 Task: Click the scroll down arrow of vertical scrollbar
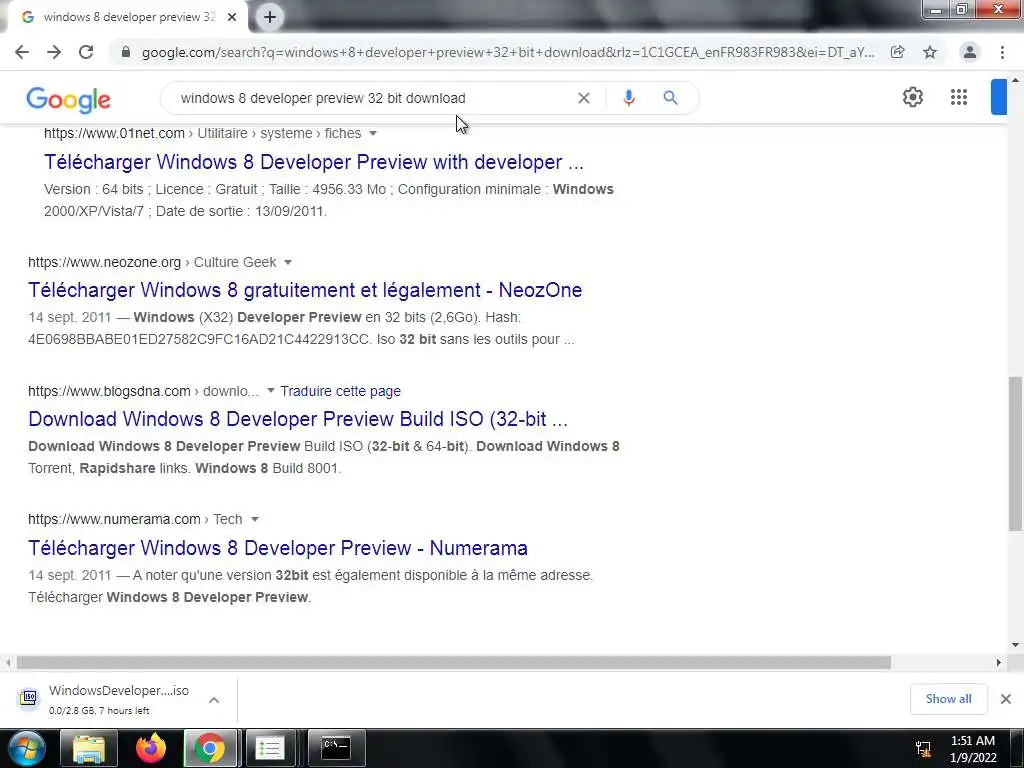coord(1016,645)
